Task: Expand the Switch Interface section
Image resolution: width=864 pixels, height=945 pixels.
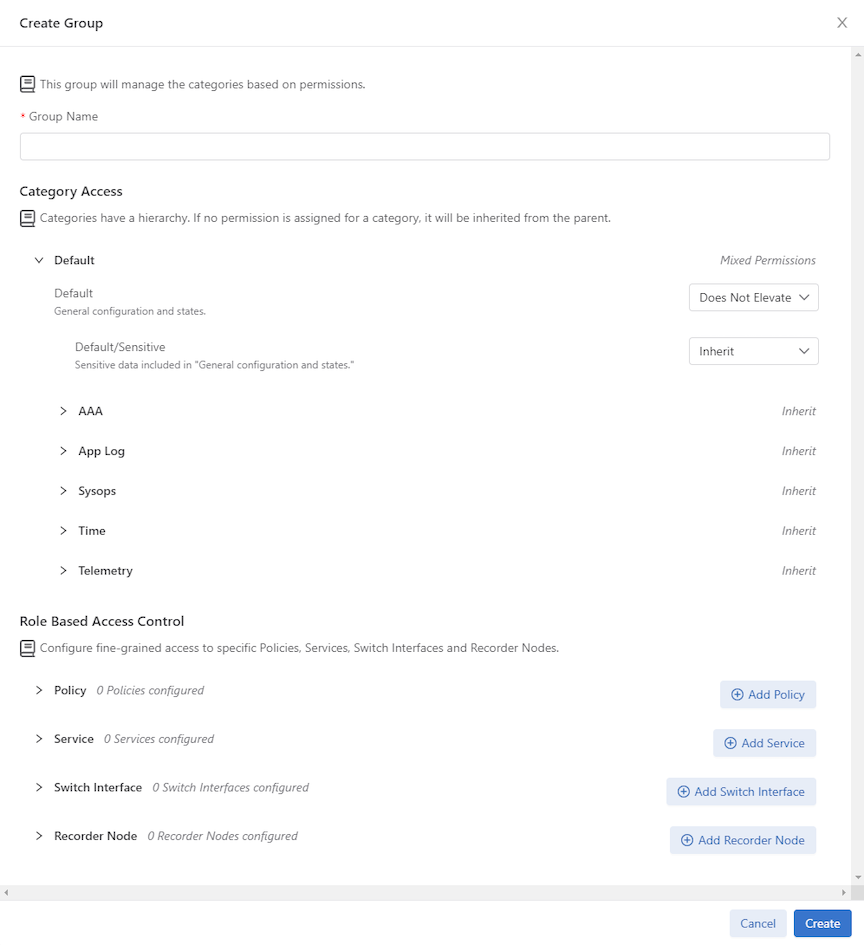Action: tap(39, 787)
